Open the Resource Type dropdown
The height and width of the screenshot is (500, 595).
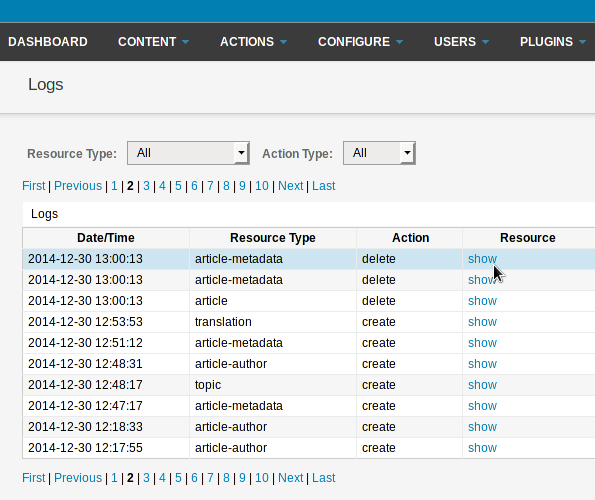[188, 153]
